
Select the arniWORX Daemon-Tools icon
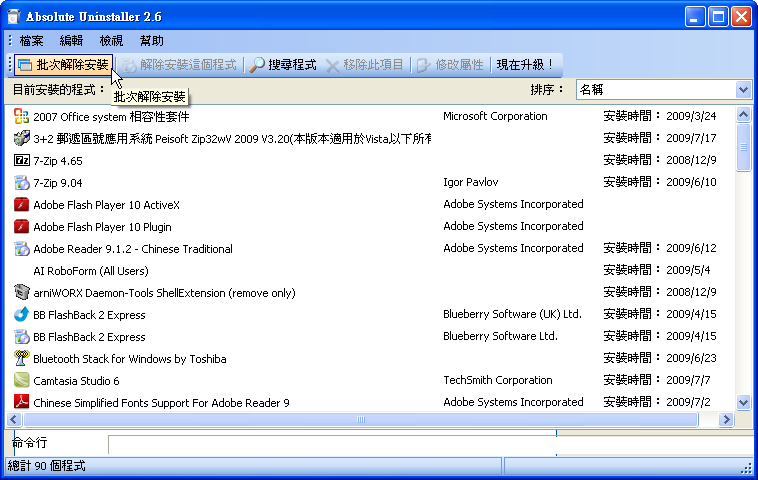pyautogui.click(x=22, y=293)
